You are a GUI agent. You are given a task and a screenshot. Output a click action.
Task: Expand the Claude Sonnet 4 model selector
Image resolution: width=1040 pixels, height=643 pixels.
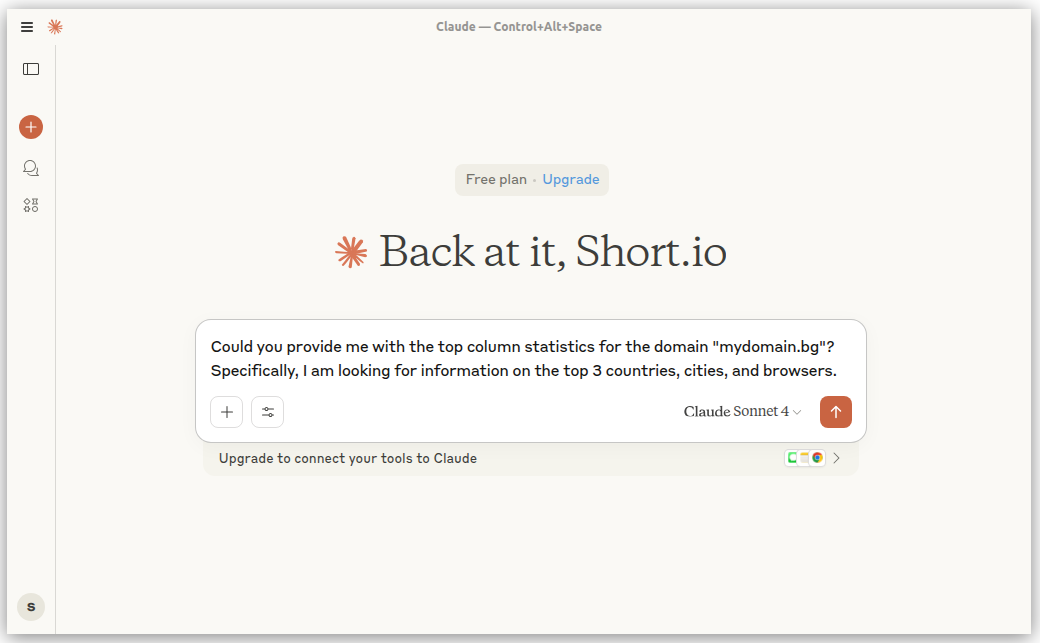click(x=742, y=412)
